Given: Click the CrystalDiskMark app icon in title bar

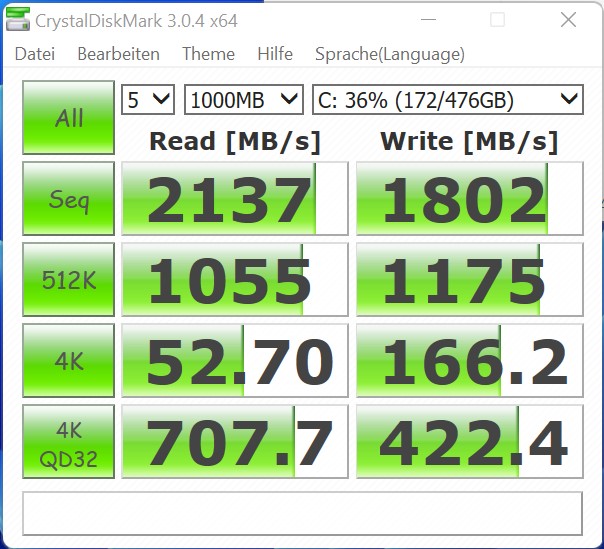Looking at the screenshot, I should [x=18, y=20].
